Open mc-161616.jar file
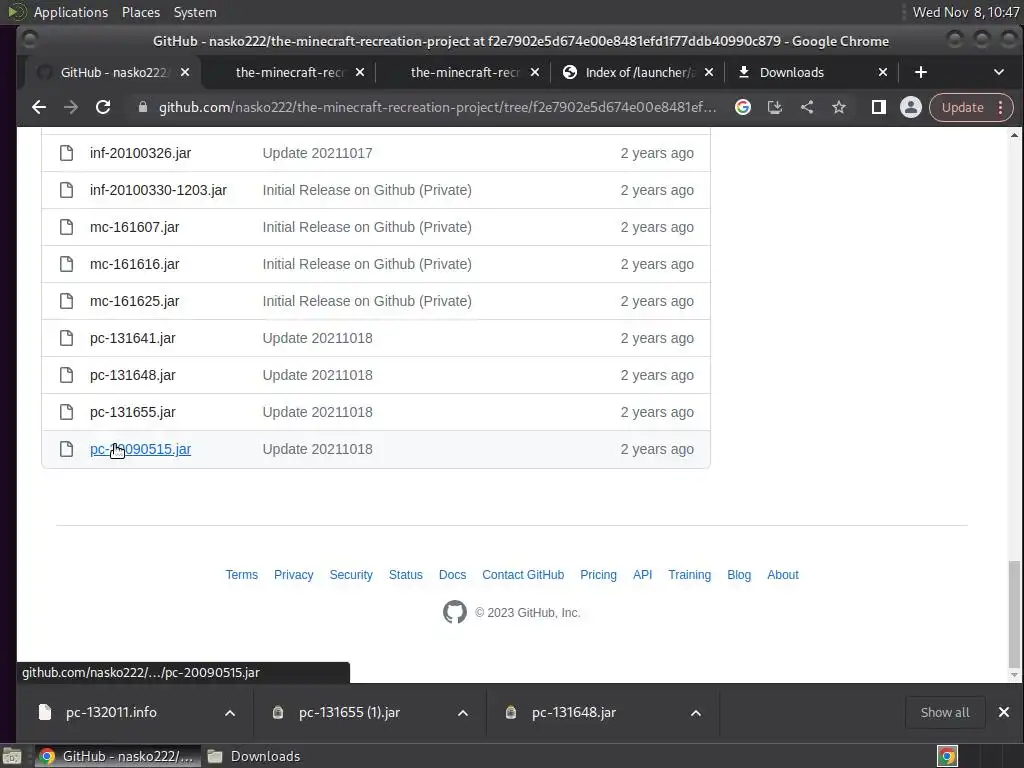Image resolution: width=1024 pixels, height=768 pixels. coord(135,264)
